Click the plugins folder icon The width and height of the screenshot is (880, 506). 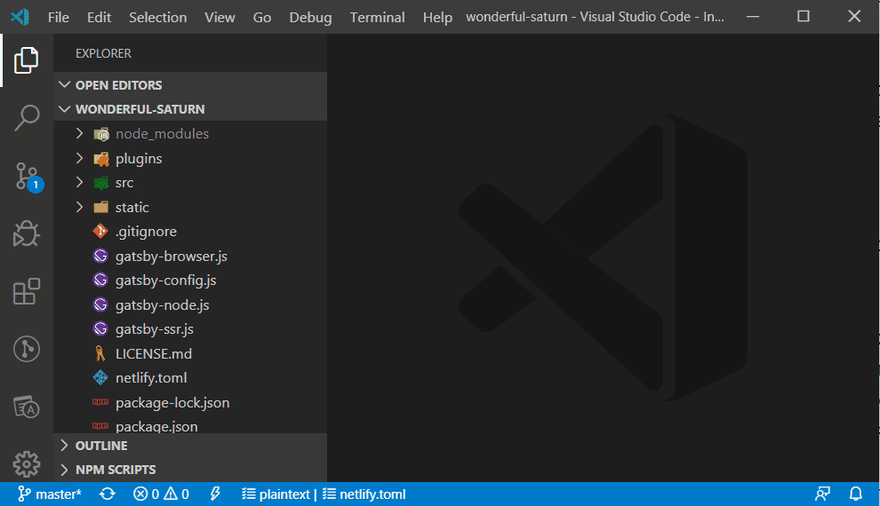(x=101, y=159)
